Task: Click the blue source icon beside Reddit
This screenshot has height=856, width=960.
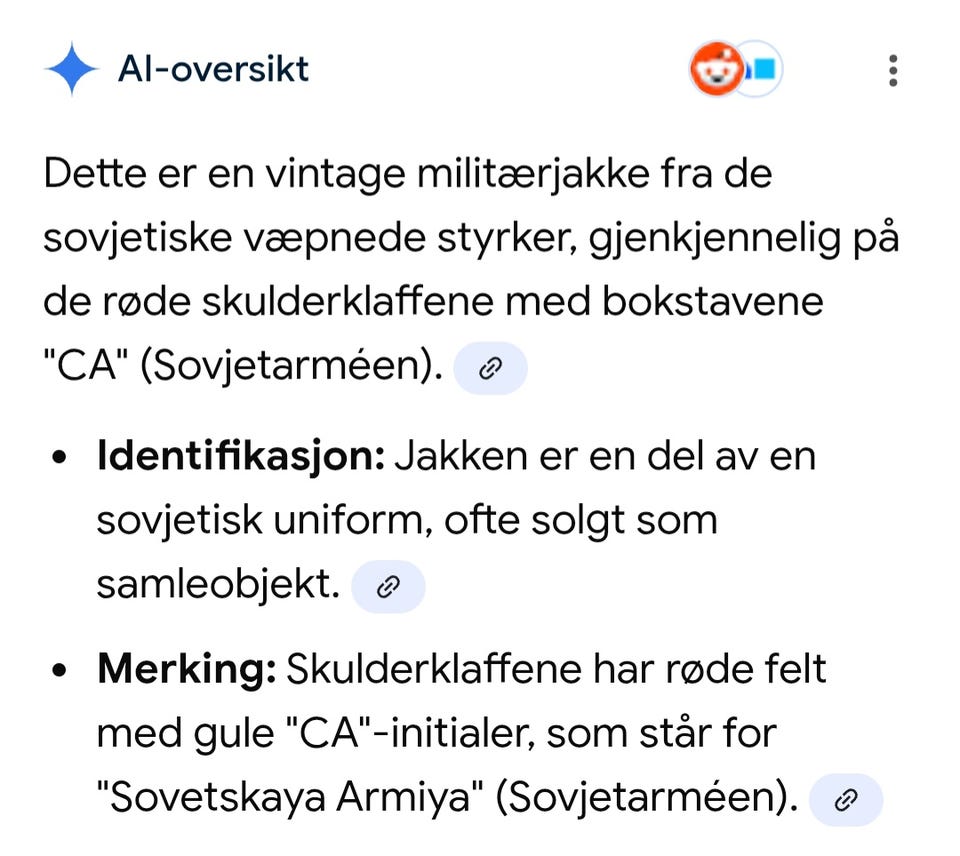Action: click(762, 69)
